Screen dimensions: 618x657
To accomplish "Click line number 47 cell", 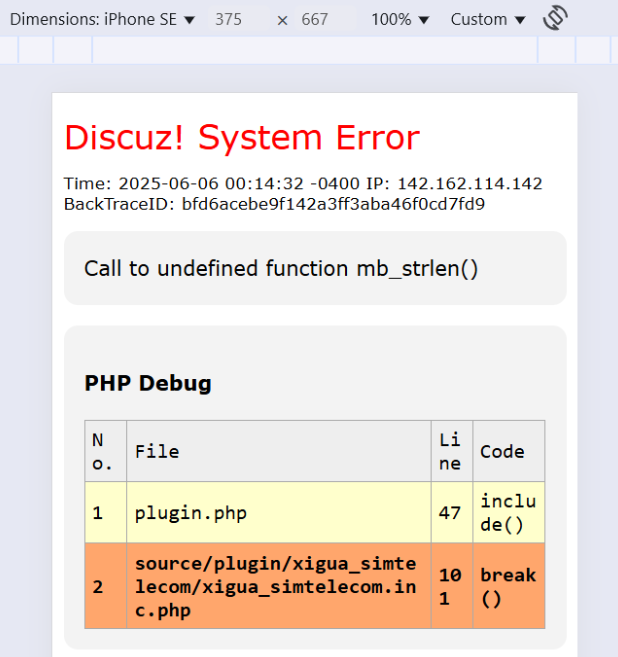I will point(450,513).
